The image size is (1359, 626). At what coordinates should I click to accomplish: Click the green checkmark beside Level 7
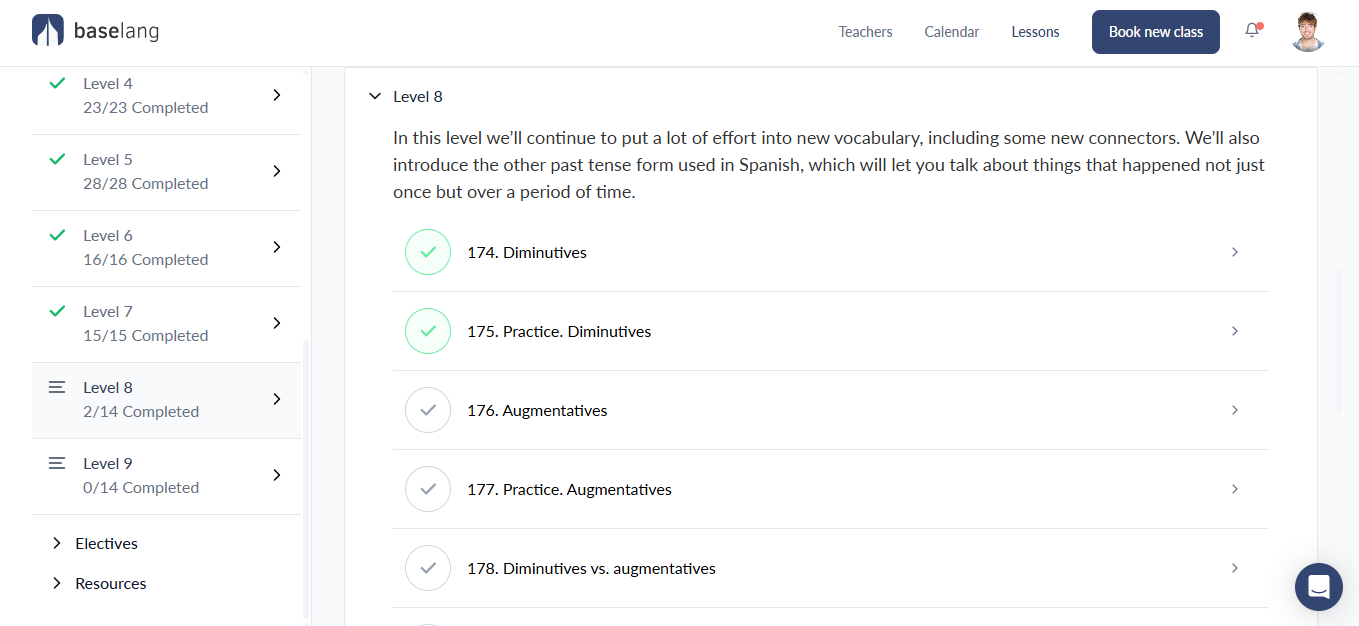pyautogui.click(x=57, y=311)
